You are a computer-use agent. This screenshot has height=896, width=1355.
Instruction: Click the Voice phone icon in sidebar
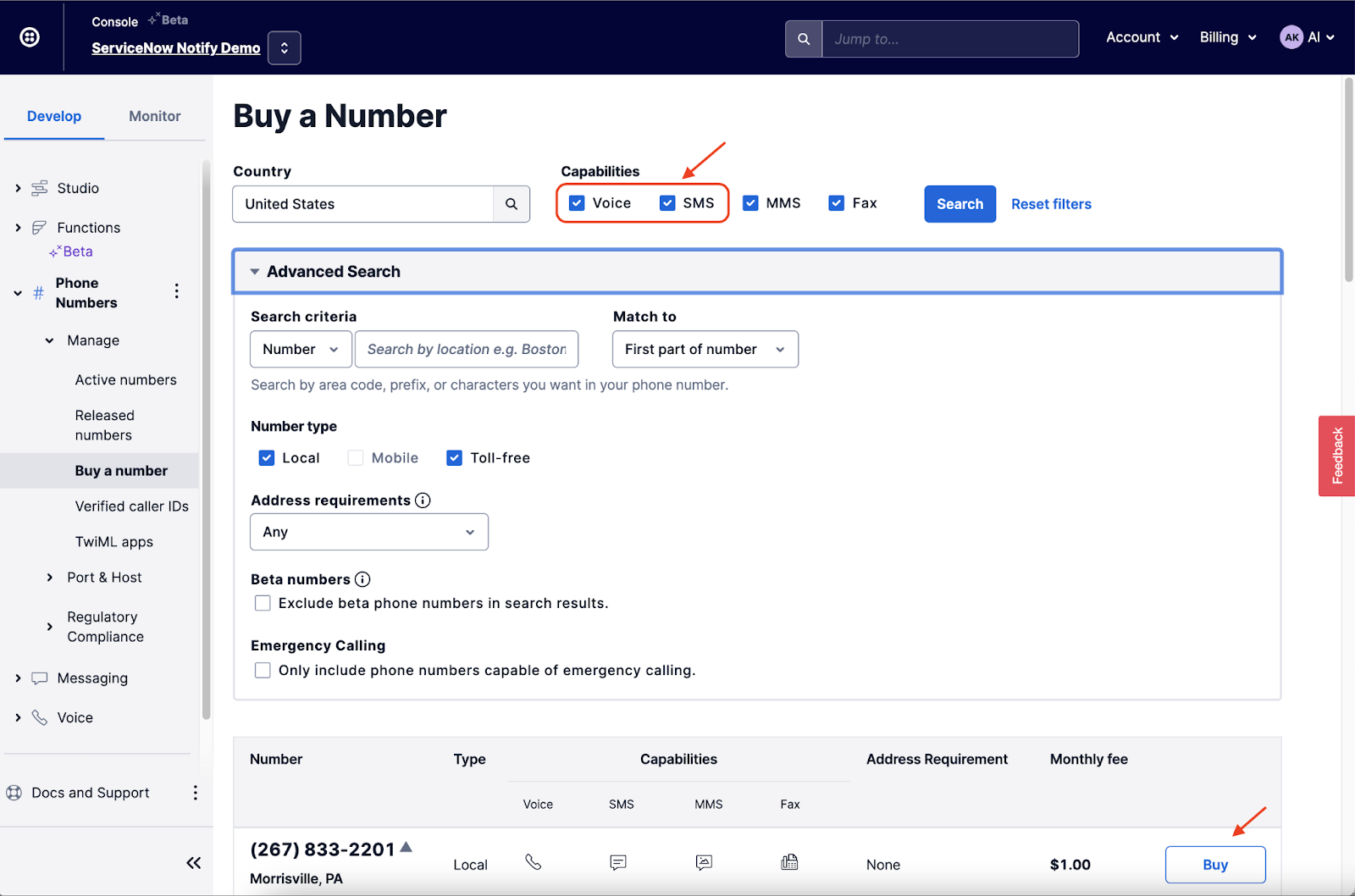point(40,718)
